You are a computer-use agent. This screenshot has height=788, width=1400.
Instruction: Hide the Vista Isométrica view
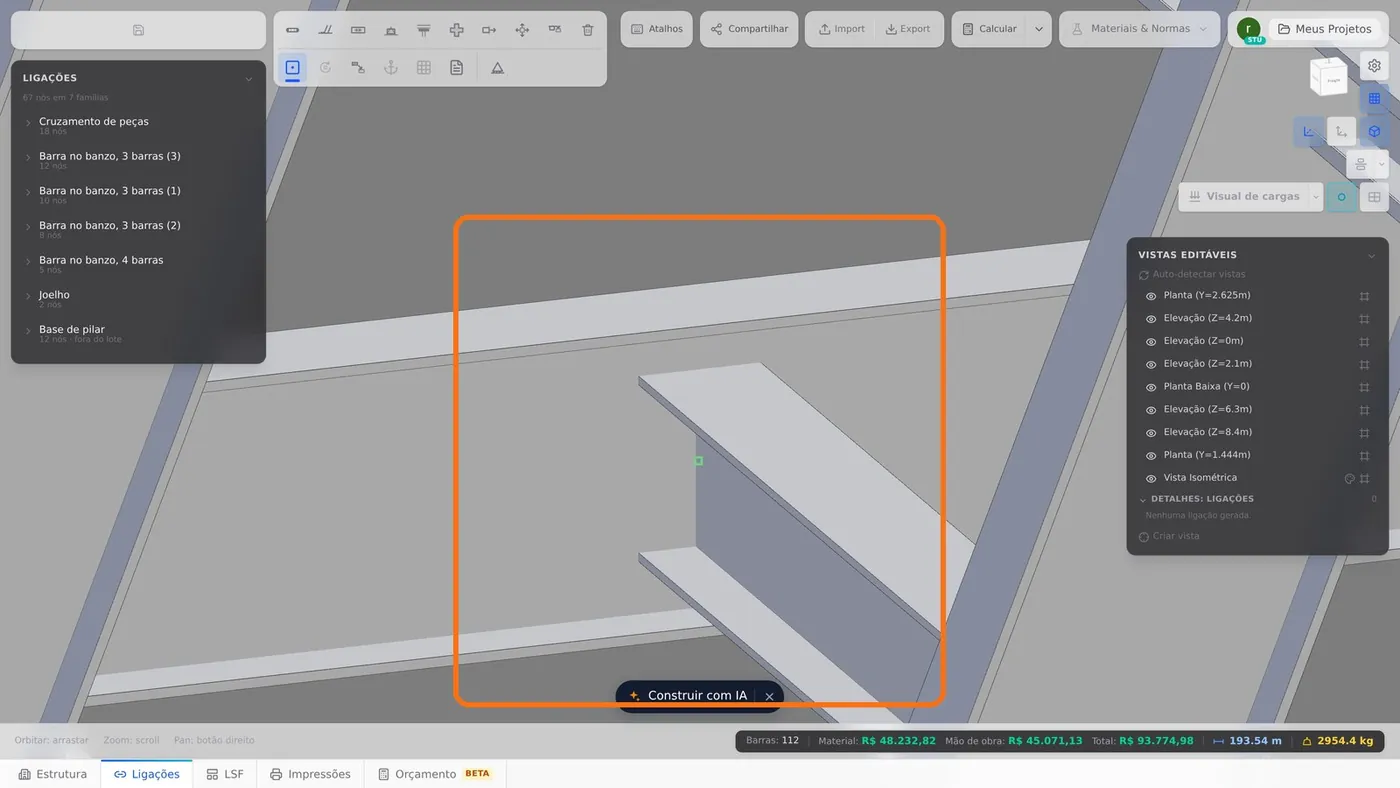tap(1151, 479)
